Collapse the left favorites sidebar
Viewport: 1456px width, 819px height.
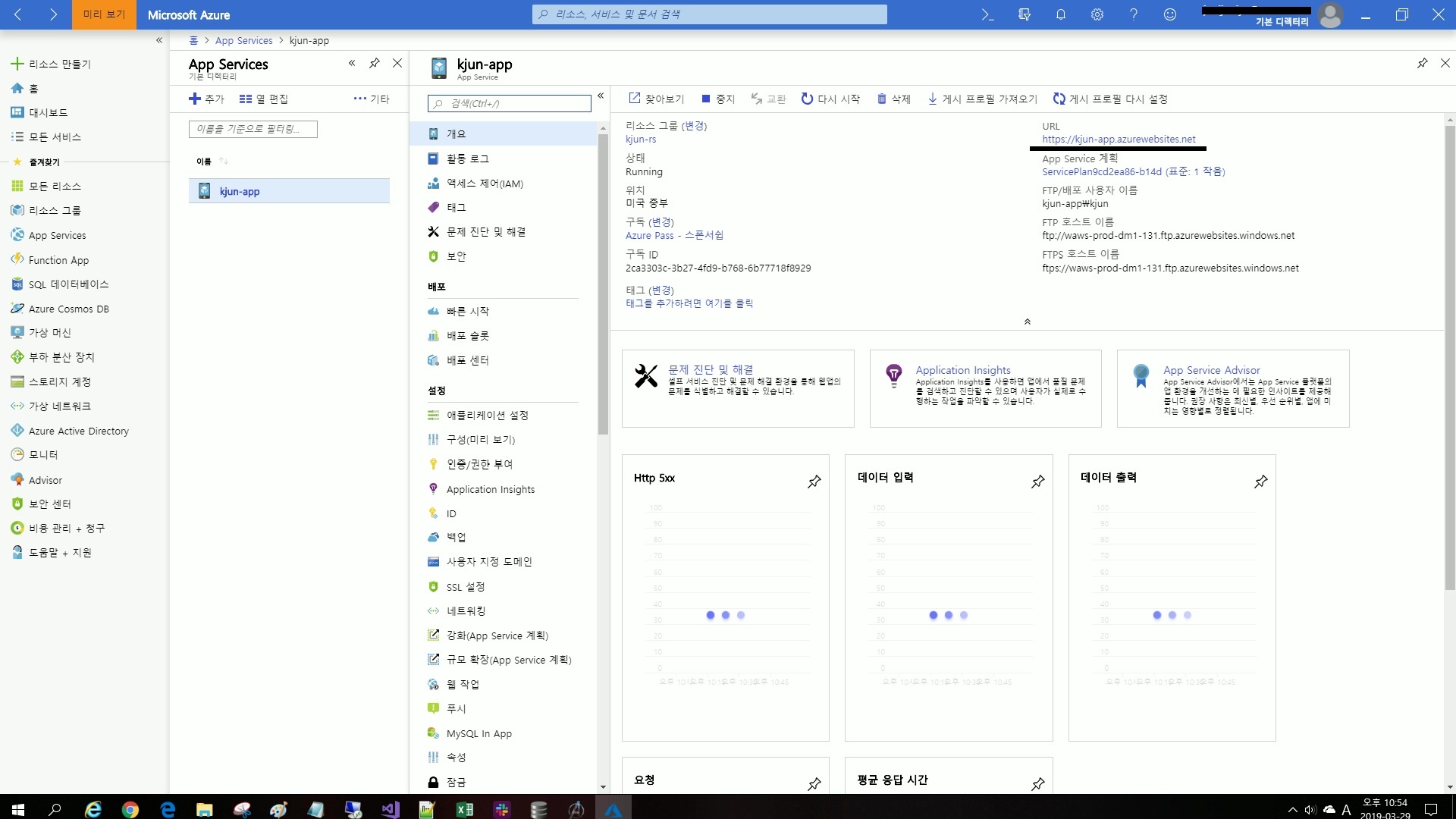pos(159,40)
